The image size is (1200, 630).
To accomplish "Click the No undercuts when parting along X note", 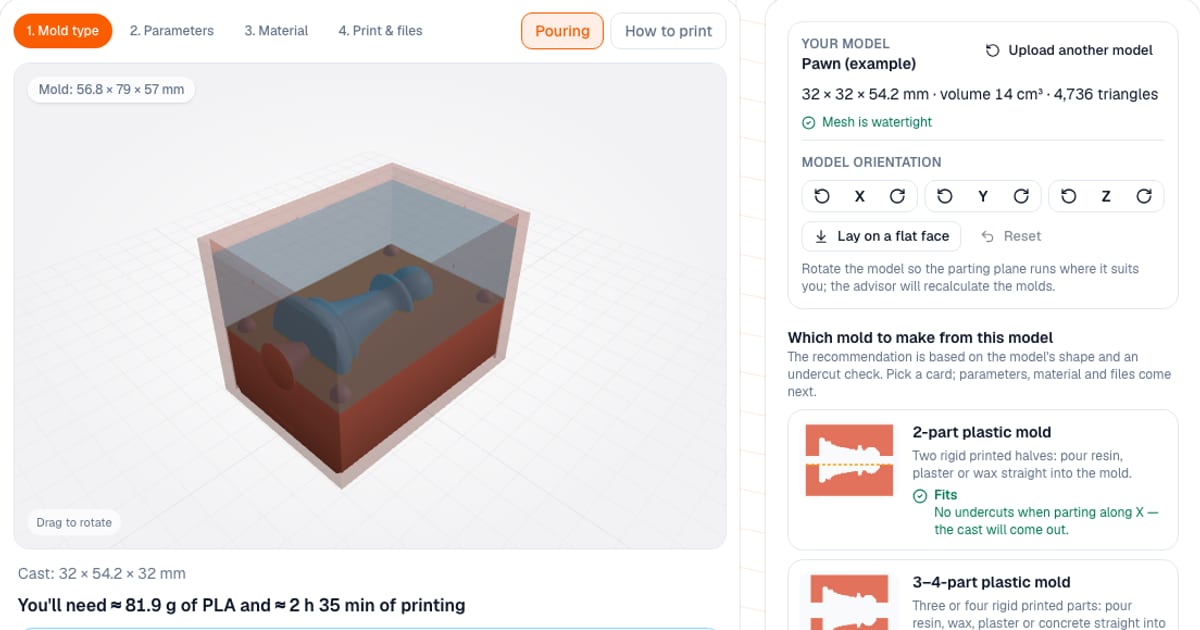I will pos(1046,521).
